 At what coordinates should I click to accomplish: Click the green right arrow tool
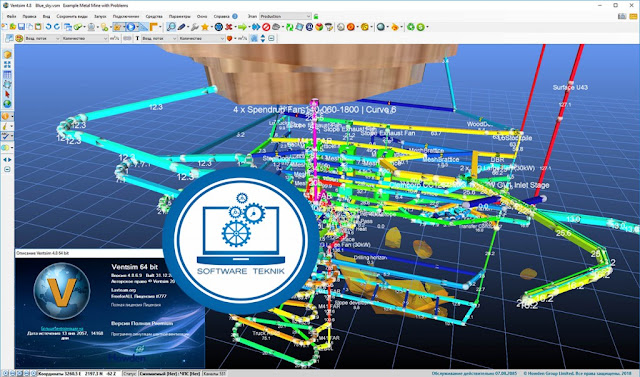click(x=242, y=27)
